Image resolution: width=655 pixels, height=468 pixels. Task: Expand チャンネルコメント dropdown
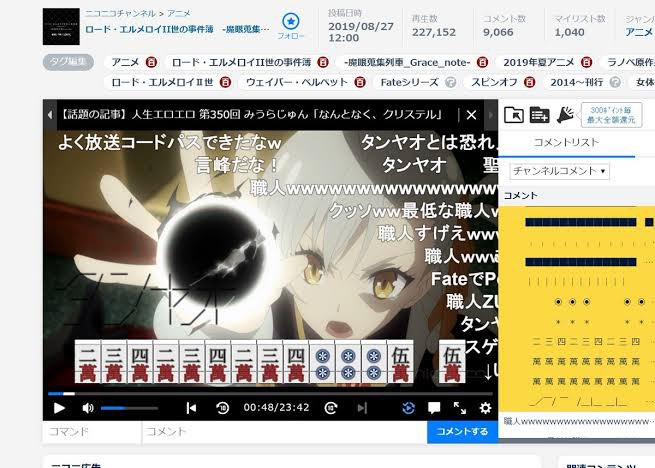coord(559,171)
